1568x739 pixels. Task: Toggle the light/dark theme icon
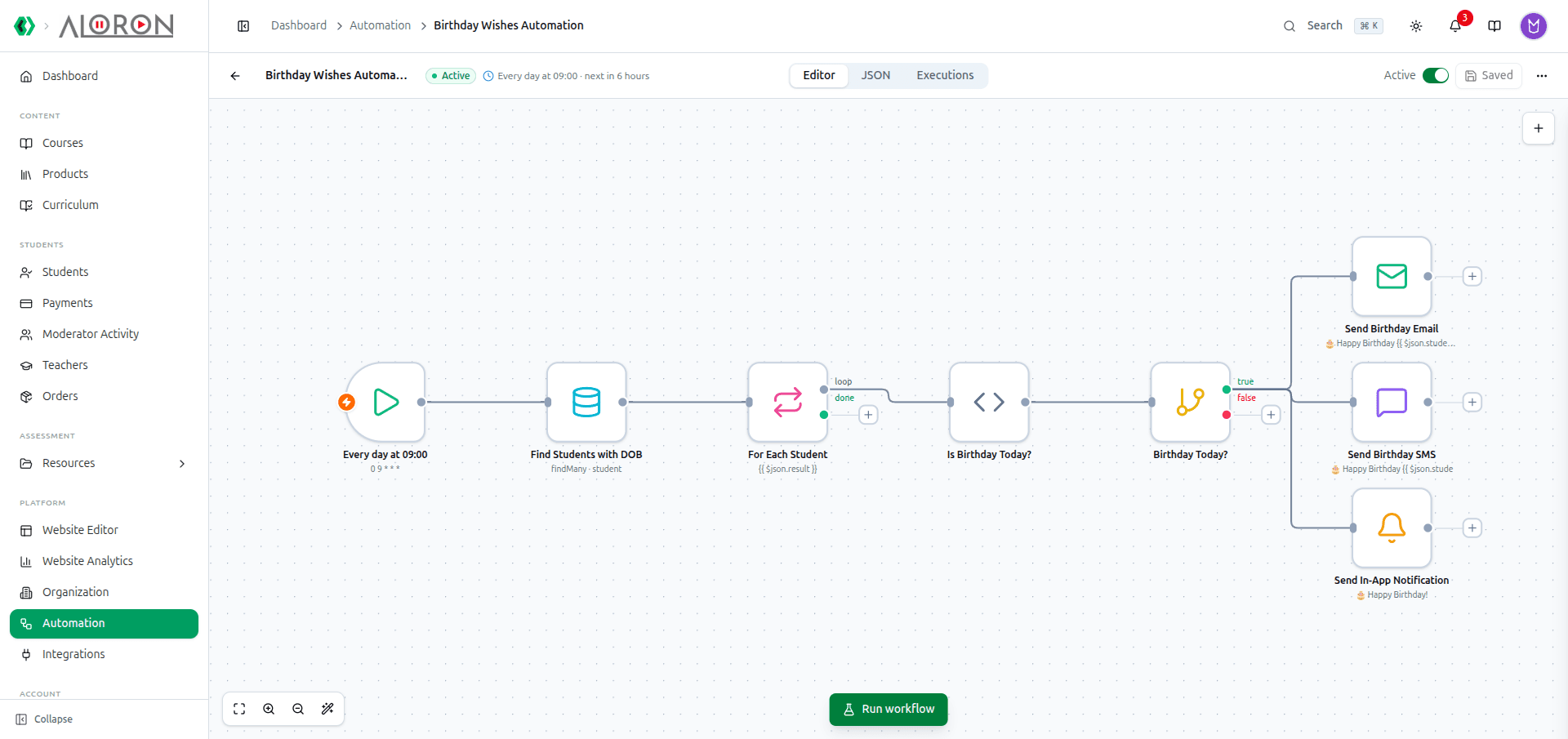click(1416, 26)
